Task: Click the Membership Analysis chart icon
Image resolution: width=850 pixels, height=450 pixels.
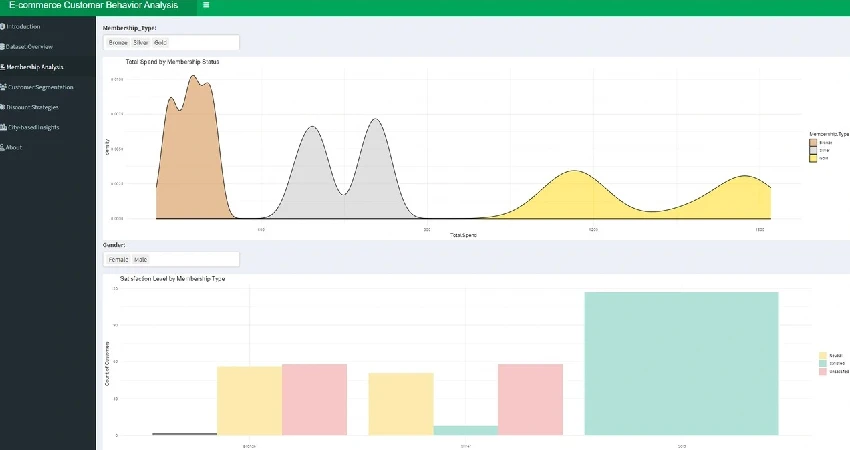Action: tap(3, 67)
